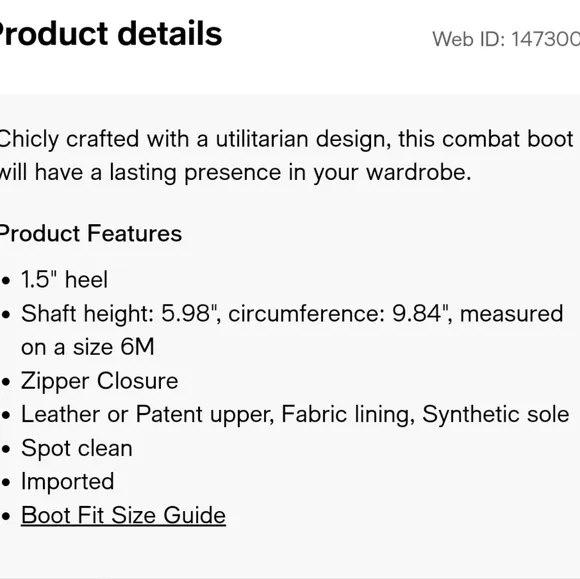
Task: Click the word 'wardrobe' in description
Action: pos(419,173)
